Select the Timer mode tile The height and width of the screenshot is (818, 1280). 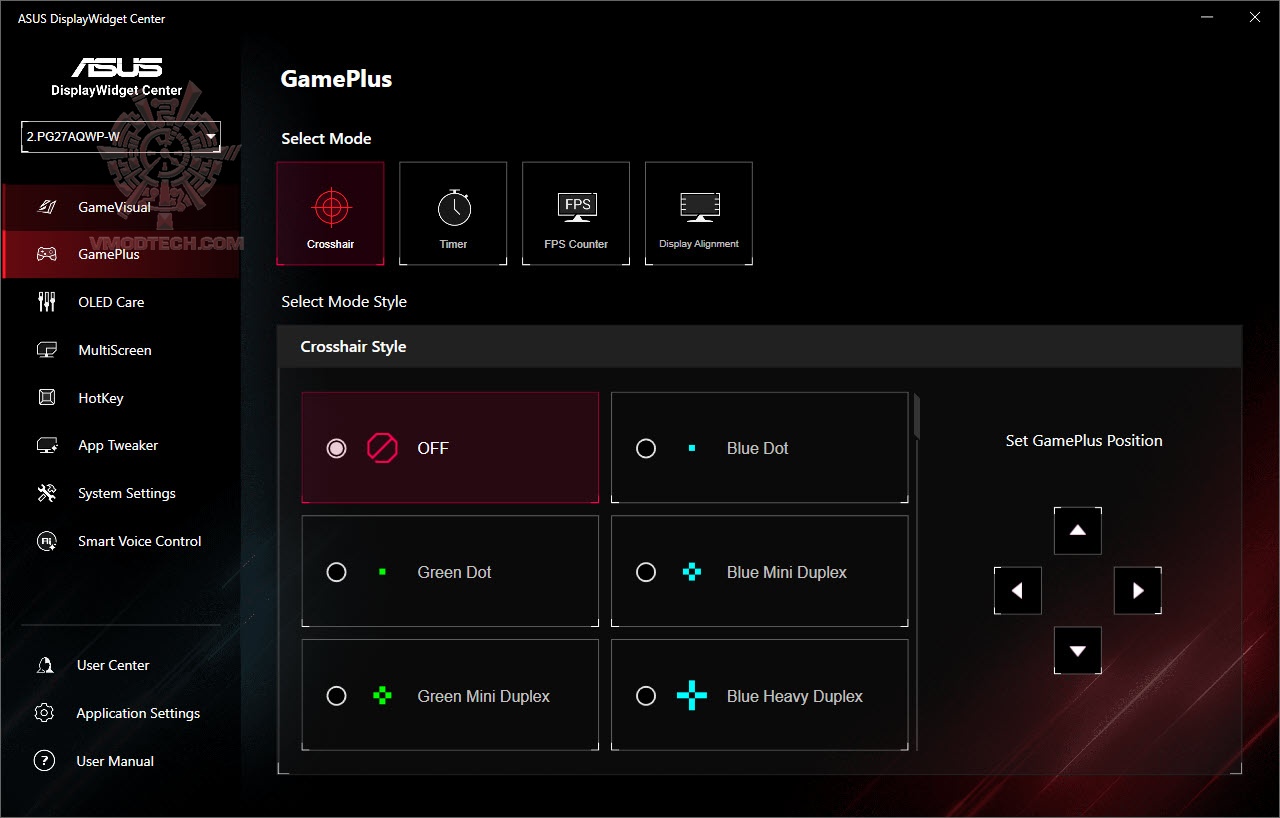[x=453, y=214]
